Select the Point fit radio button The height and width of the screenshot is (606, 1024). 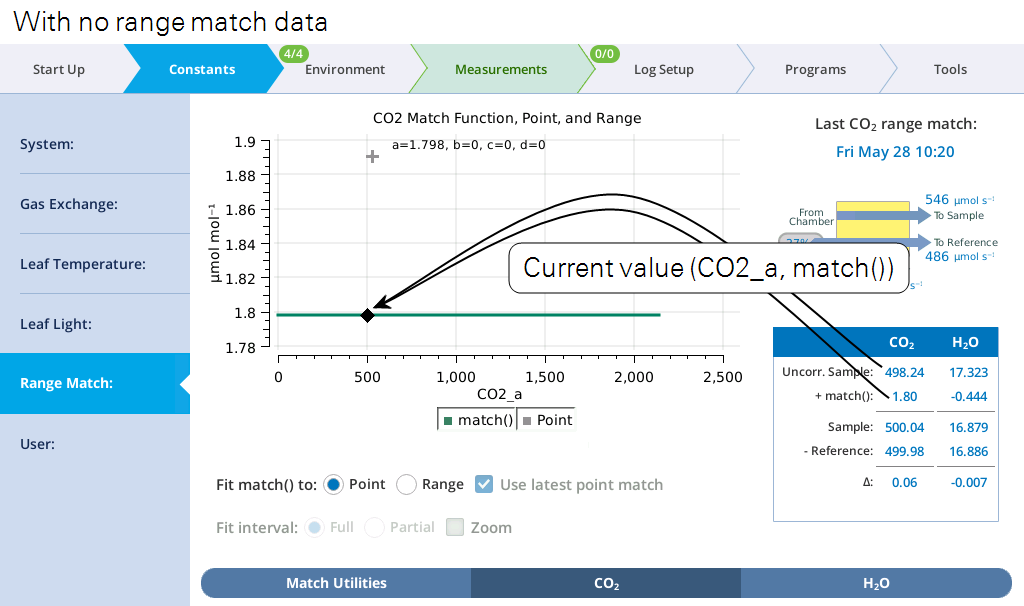click(x=333, y=485)
